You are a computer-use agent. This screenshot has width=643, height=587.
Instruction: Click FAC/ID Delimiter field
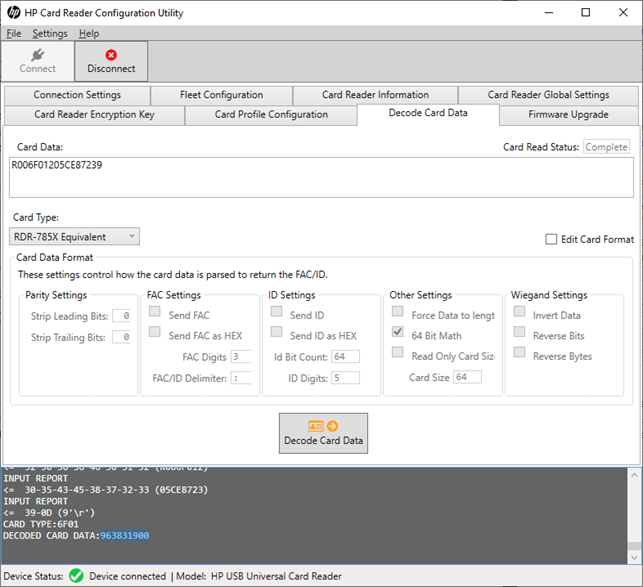pos(241,378)
